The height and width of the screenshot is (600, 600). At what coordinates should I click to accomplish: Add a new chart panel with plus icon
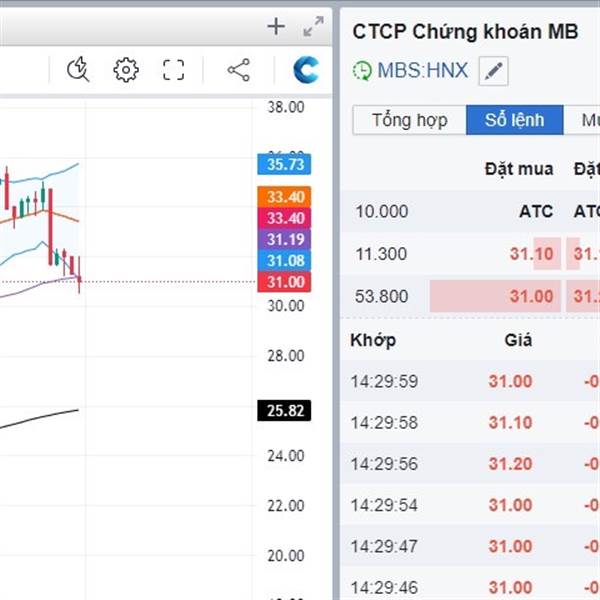(x=276, y=26)
